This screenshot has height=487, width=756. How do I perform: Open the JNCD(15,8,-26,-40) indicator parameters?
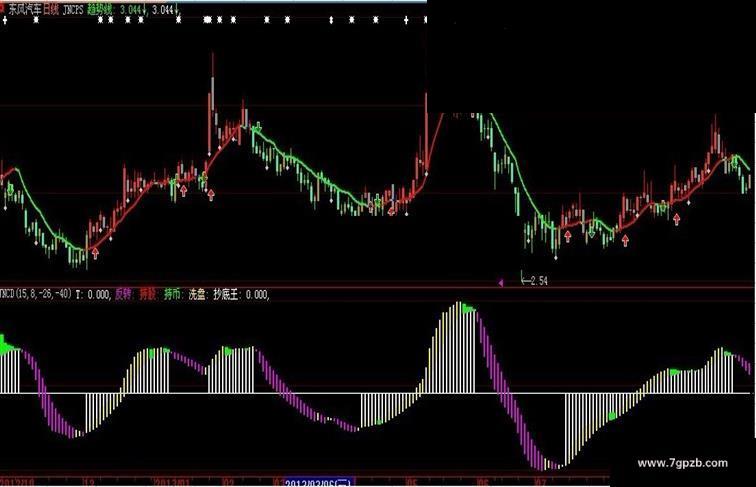pos(36,293)
